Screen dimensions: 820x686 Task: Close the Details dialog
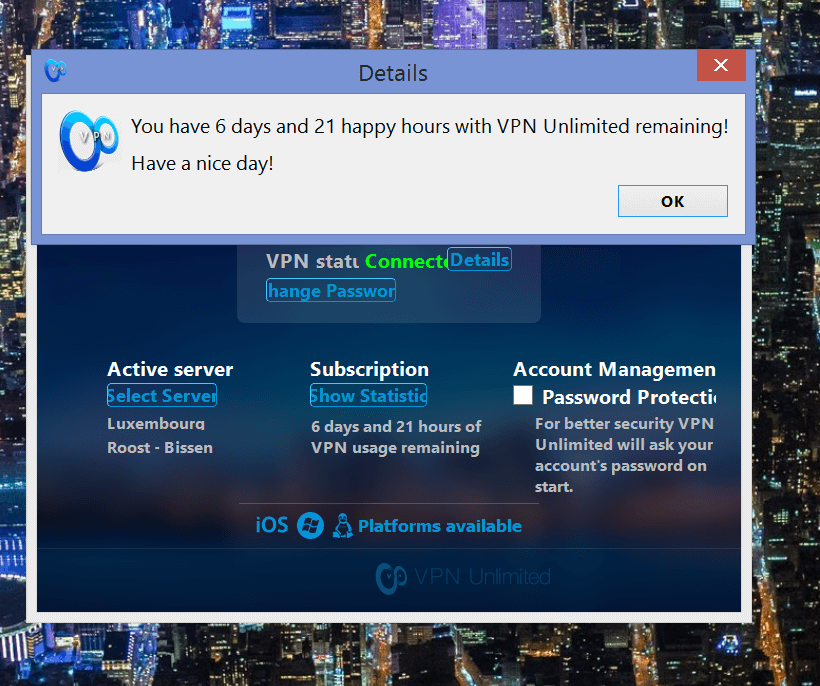coord(721,64)
